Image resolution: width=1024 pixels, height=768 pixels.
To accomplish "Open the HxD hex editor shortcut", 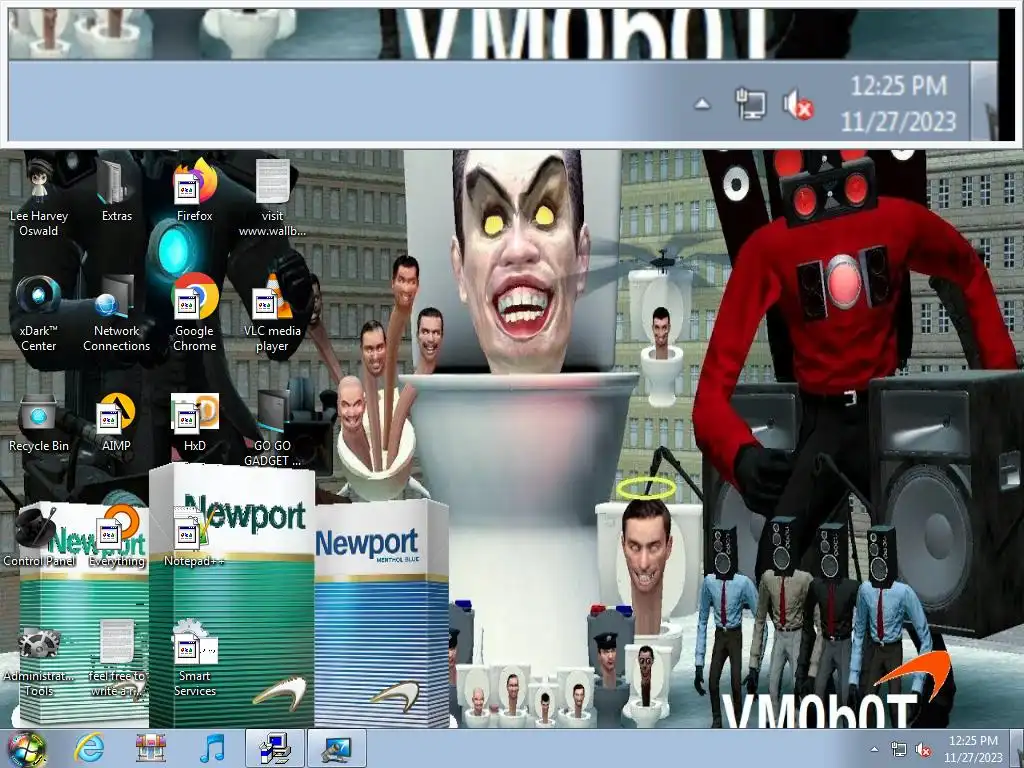I will click(x=195, y=423).
